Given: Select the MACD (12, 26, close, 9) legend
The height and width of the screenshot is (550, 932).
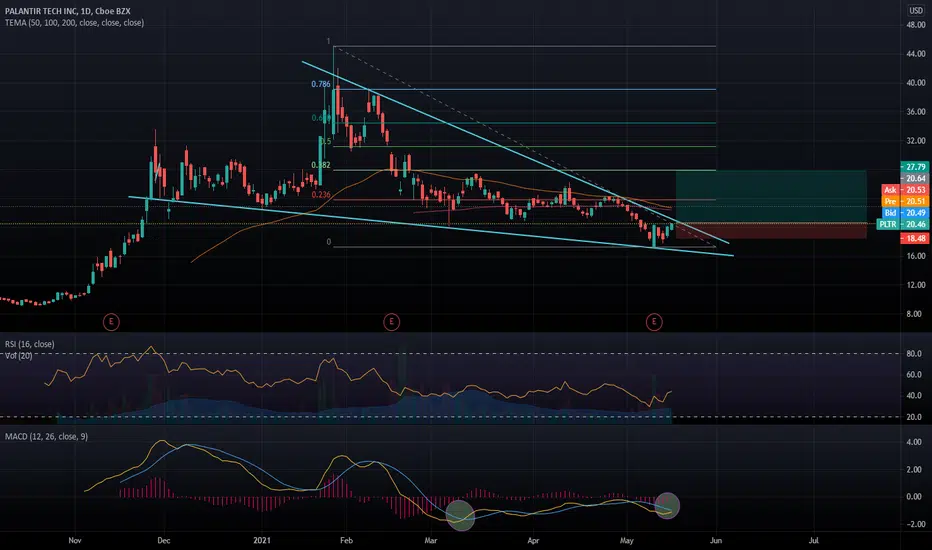Looking at the screenshot, I should 46,436.
